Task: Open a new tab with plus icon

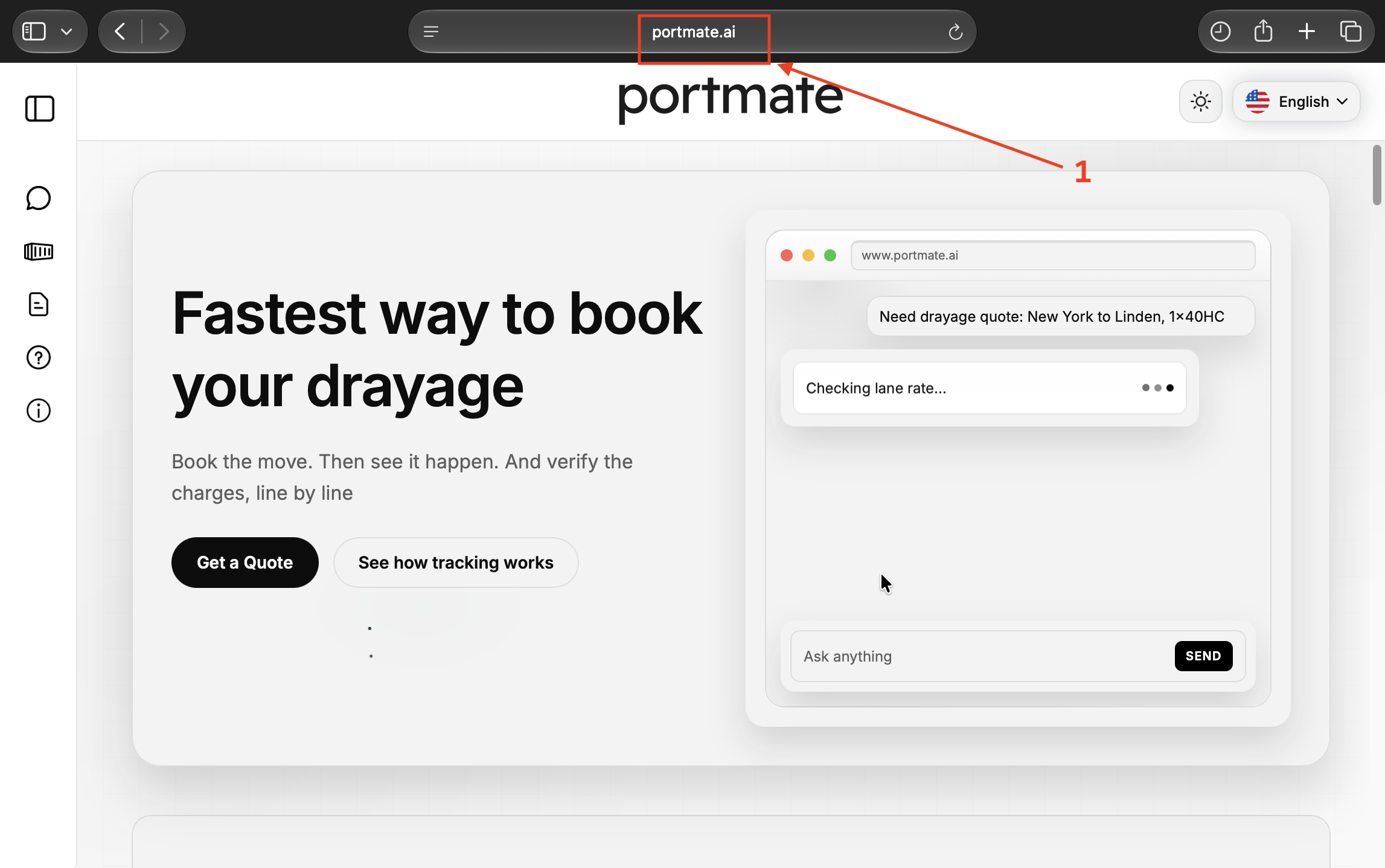Action: point(1307,31)
